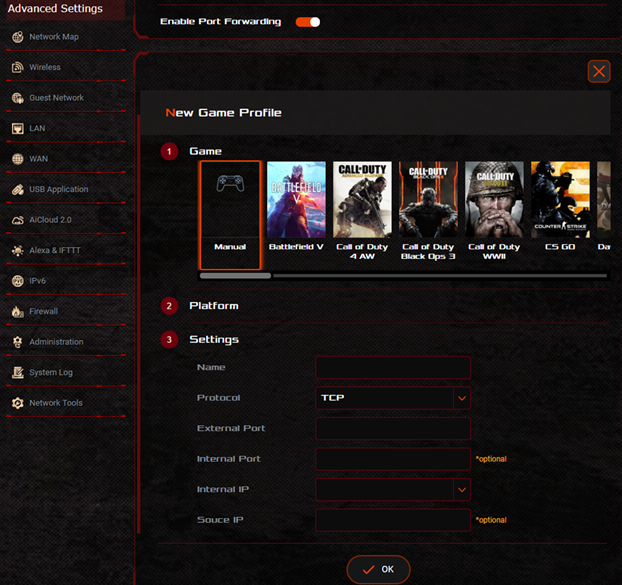
Task: Click the USB Application icon
Action: [x=17, y=190]
